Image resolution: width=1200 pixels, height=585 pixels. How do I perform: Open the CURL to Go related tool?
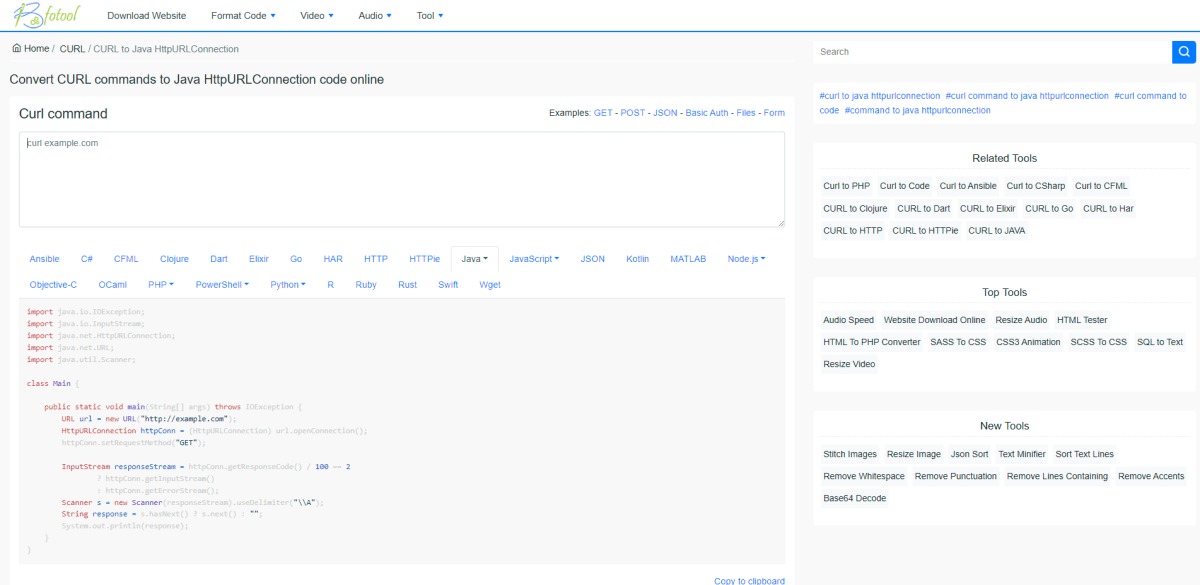pos(1049,208)
